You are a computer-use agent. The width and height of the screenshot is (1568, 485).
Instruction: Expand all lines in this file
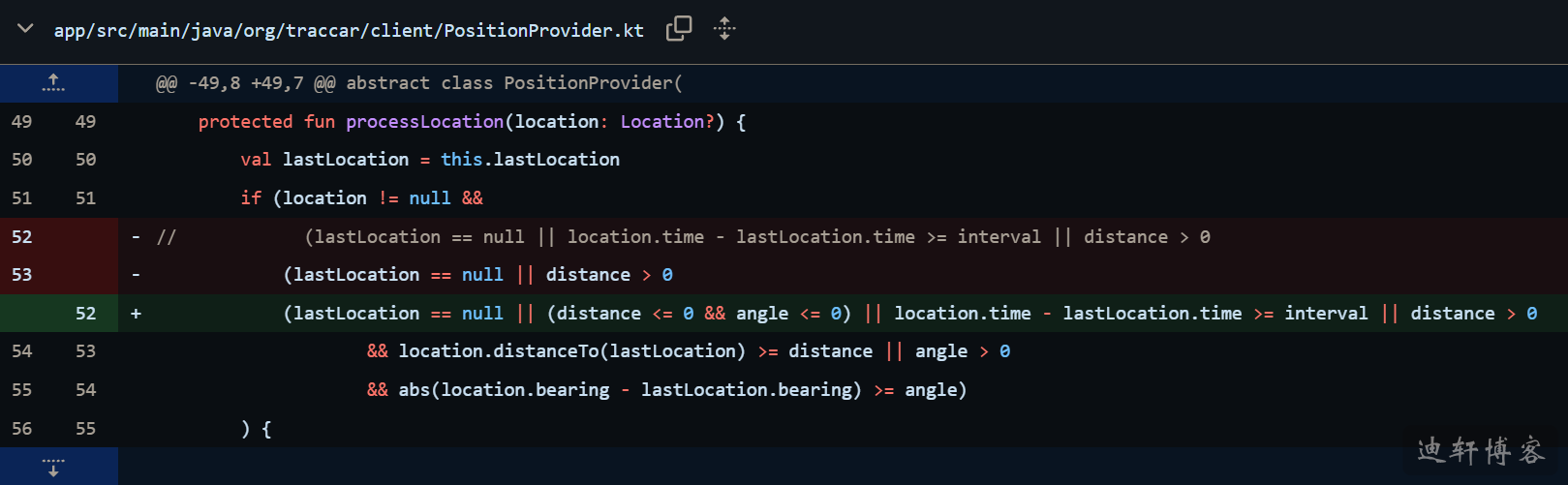(x=724, y=29)
